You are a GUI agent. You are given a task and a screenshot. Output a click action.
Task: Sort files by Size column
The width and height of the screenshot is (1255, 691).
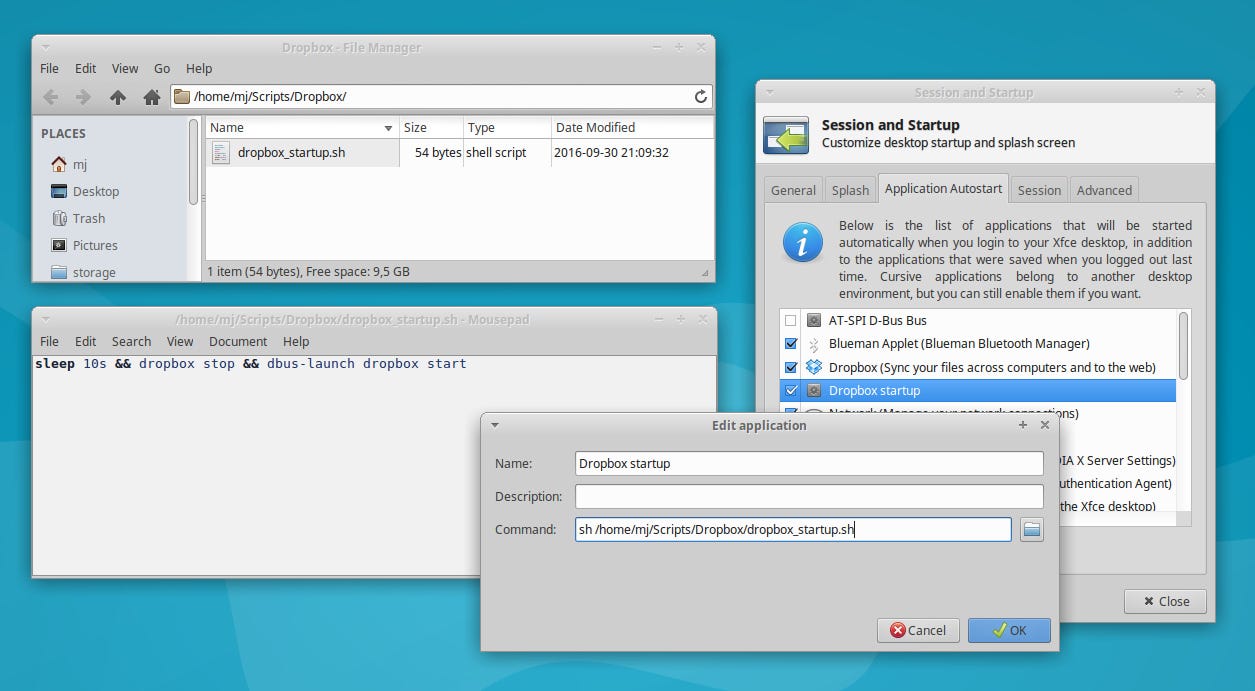tap(431, 127)
